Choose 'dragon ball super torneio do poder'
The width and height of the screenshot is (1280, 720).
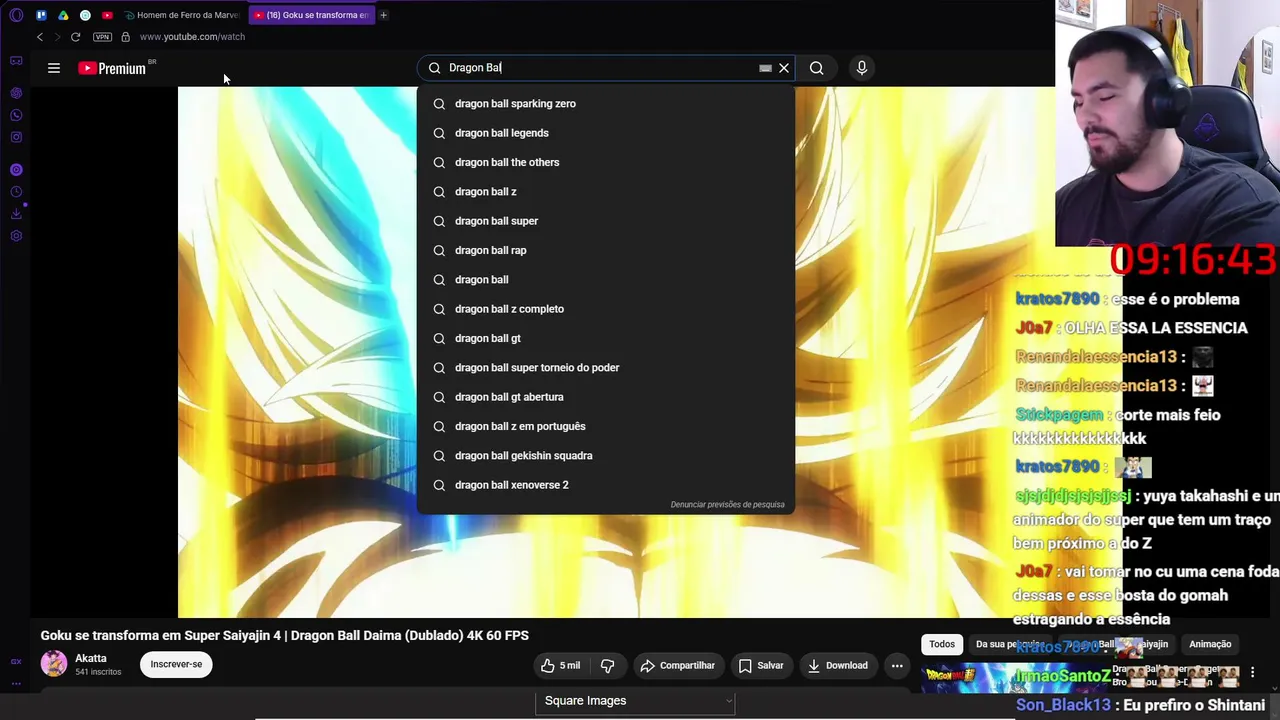pyautogui.click(x=606, y=368)
